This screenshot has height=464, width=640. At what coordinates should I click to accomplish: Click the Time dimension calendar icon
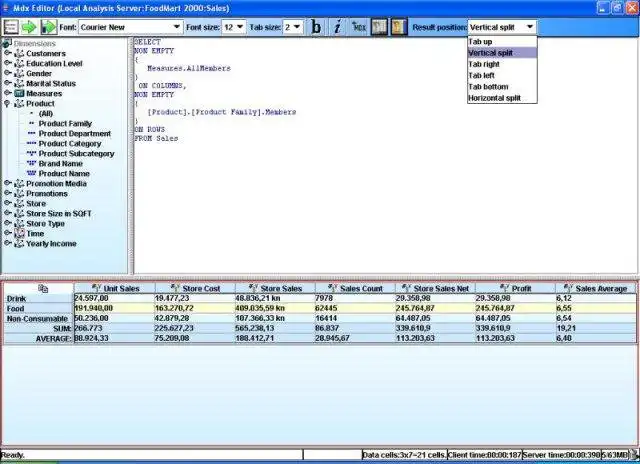[19, 233]
